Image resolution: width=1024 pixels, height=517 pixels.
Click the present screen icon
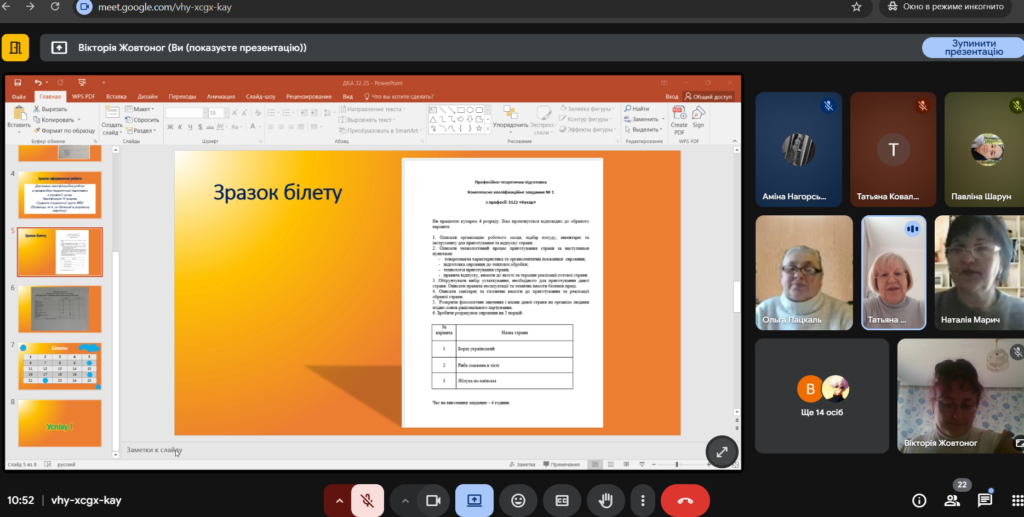pos(474,500)
